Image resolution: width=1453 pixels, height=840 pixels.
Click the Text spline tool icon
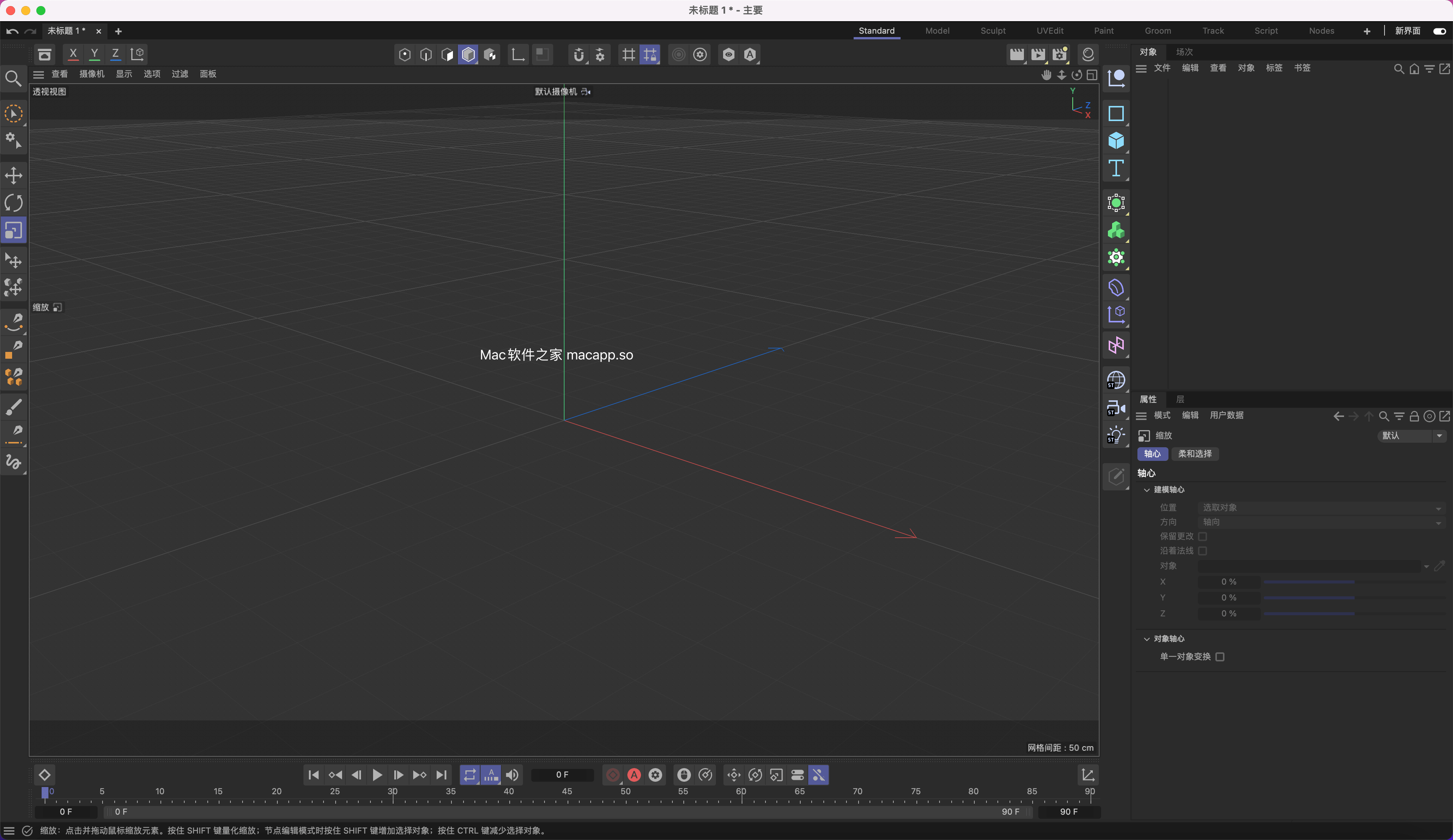(x=1116, y=168)
